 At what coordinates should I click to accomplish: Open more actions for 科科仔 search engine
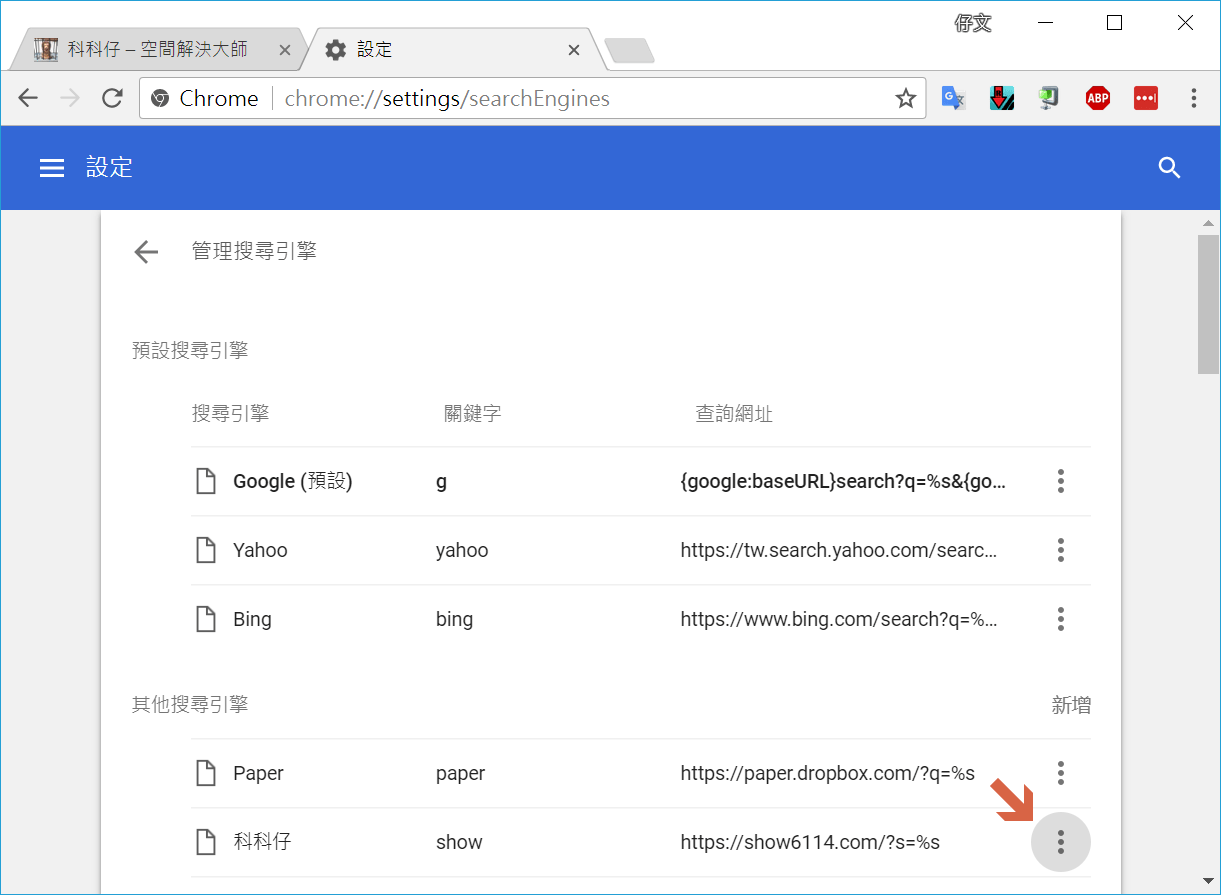1060,842
